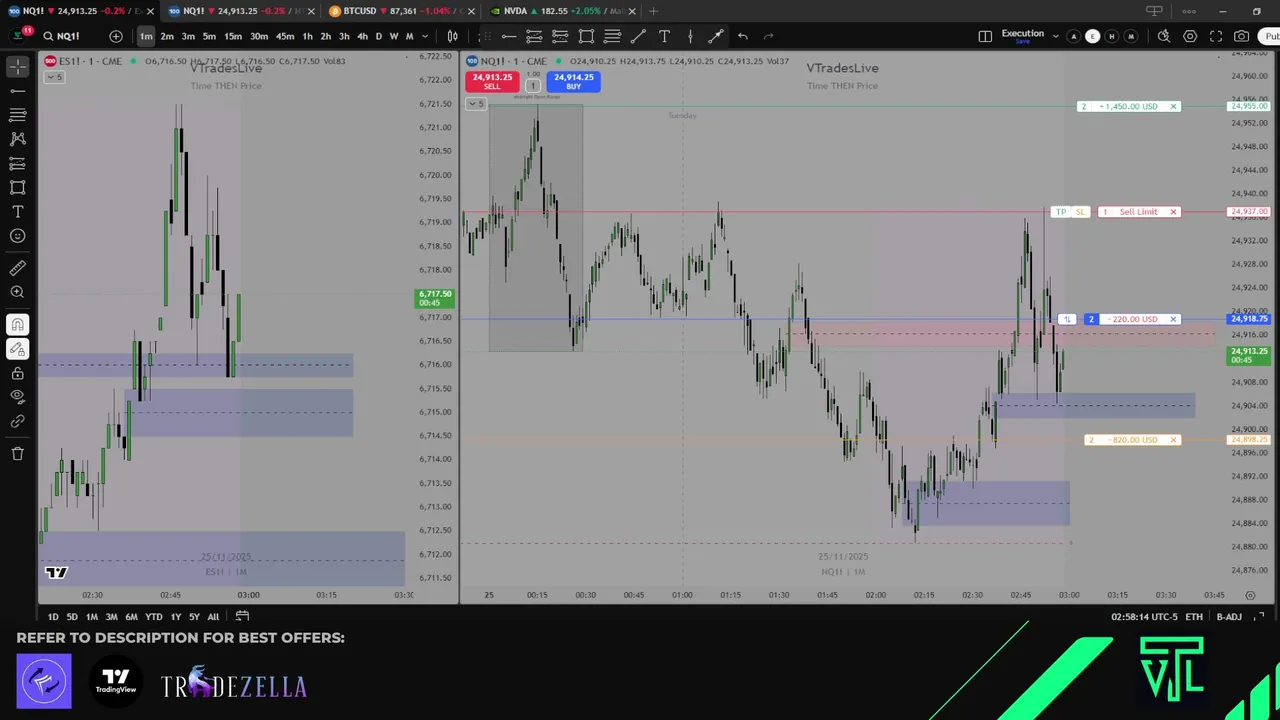The width and height of the screenshot is (1280, 720).
Task: Toggle magnet mode on
Action: (18, 325)
